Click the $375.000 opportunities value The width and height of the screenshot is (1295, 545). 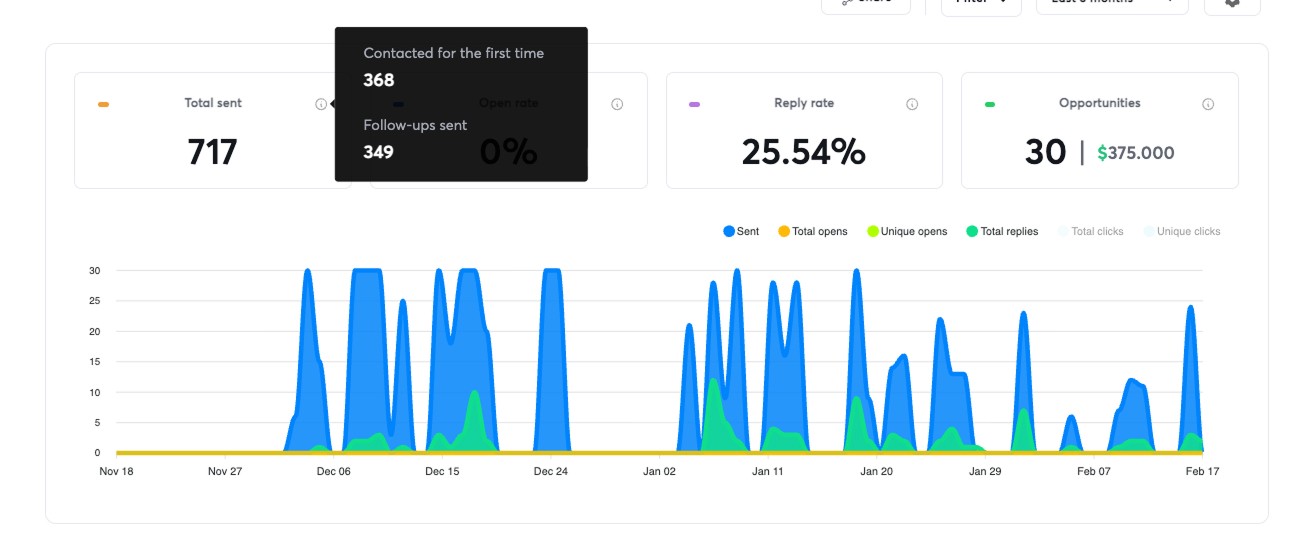pyautogui.click(x=1136, y=153)
